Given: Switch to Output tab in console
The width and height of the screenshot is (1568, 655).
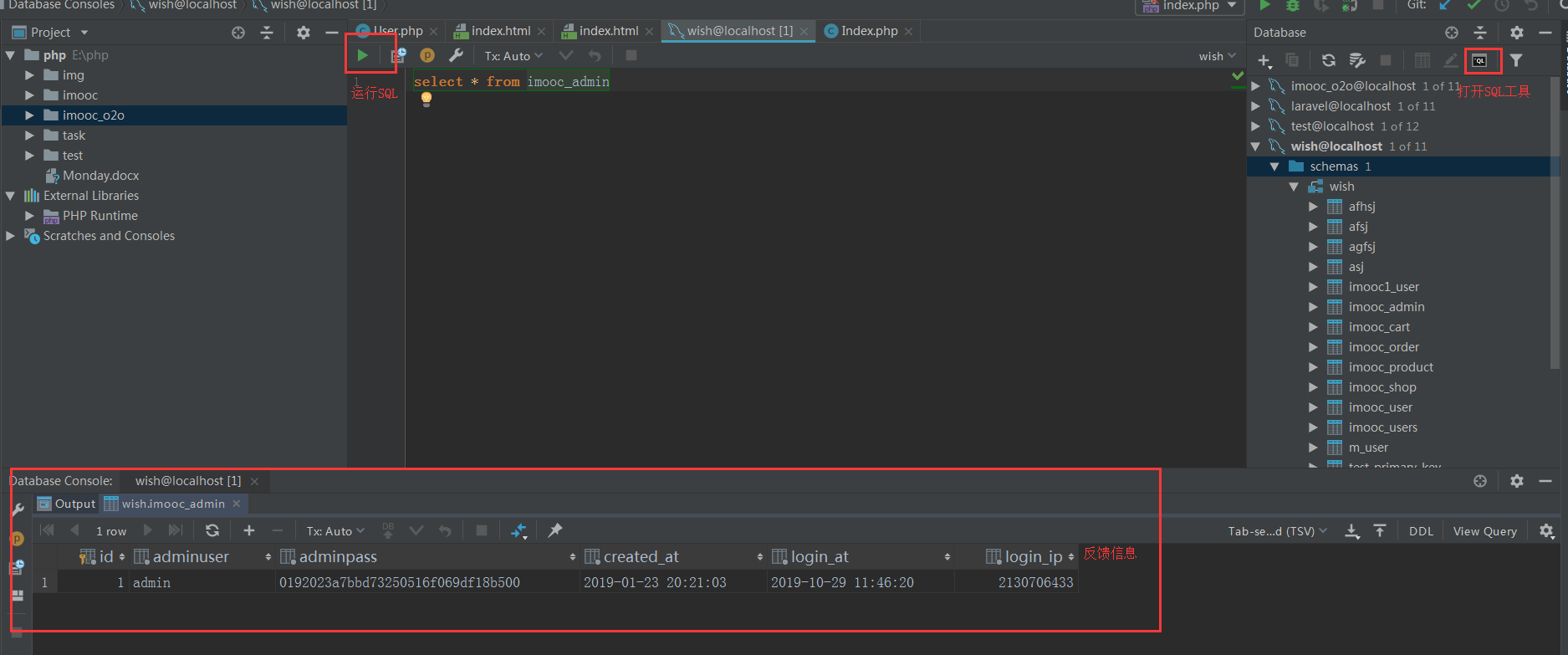Looking at the screenshot, I should 67,504.
